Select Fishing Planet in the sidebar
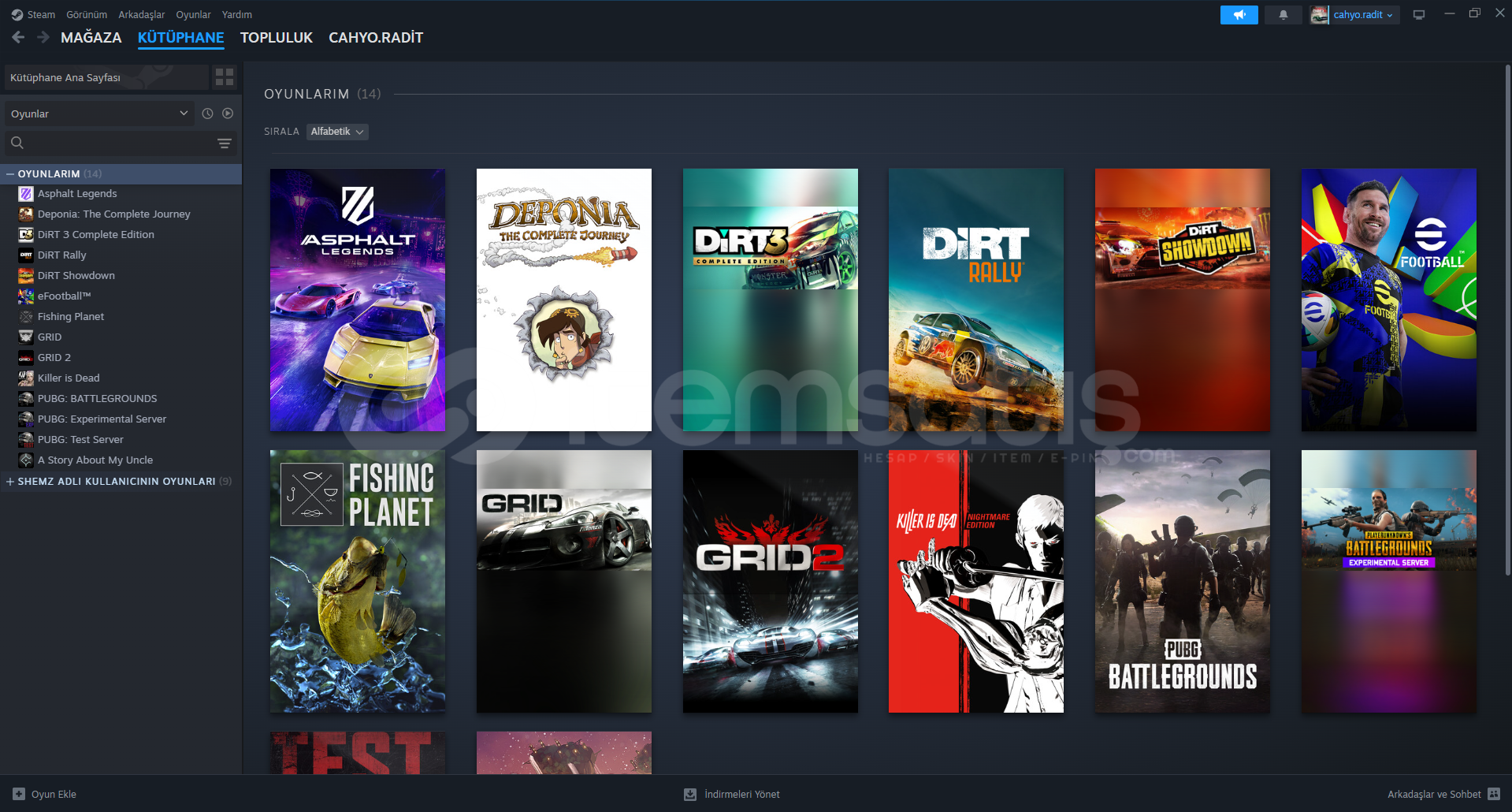The height and width of the screenshot is (812, 1512). [x=71, y=316]
